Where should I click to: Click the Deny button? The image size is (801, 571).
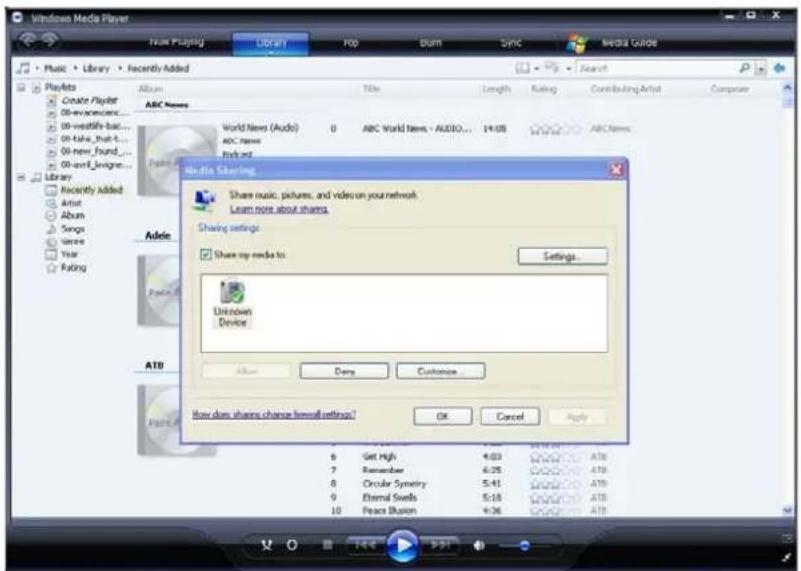coord(344,371)
